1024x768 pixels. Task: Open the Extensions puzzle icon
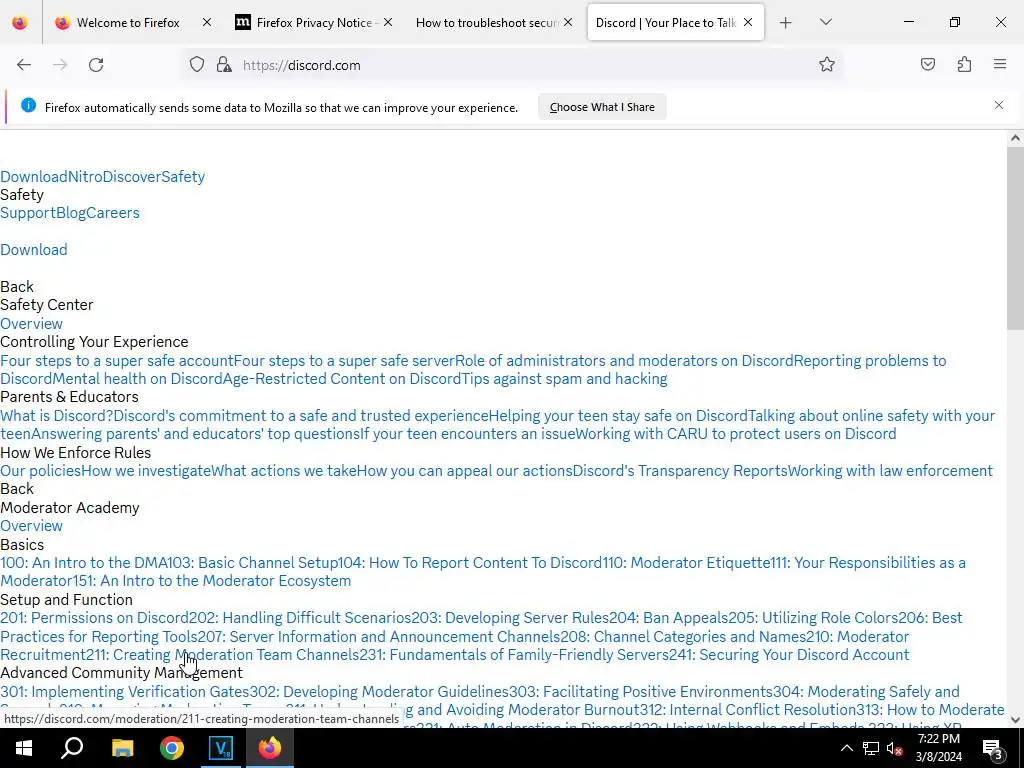pos(964,65)
